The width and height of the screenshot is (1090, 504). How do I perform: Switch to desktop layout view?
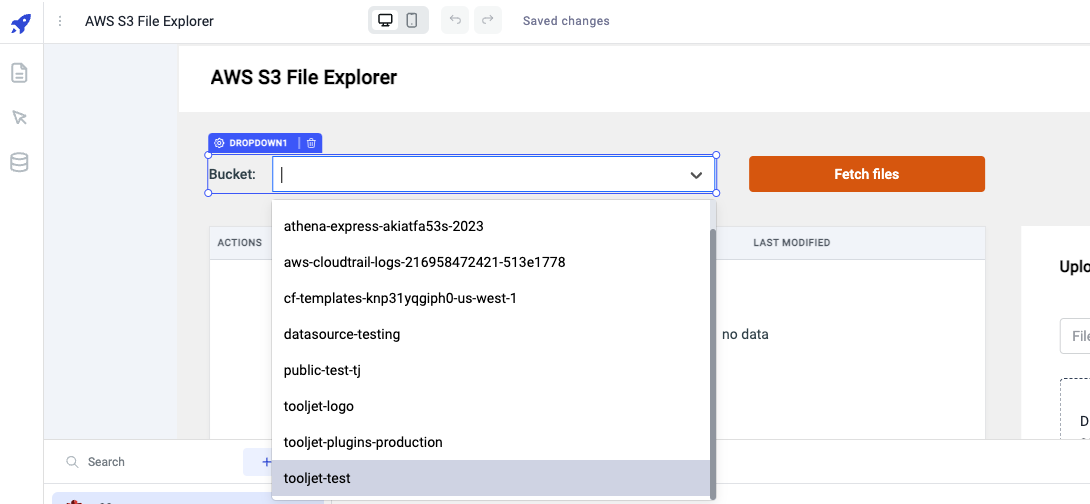pyautogui.click(x=384, y=21)
